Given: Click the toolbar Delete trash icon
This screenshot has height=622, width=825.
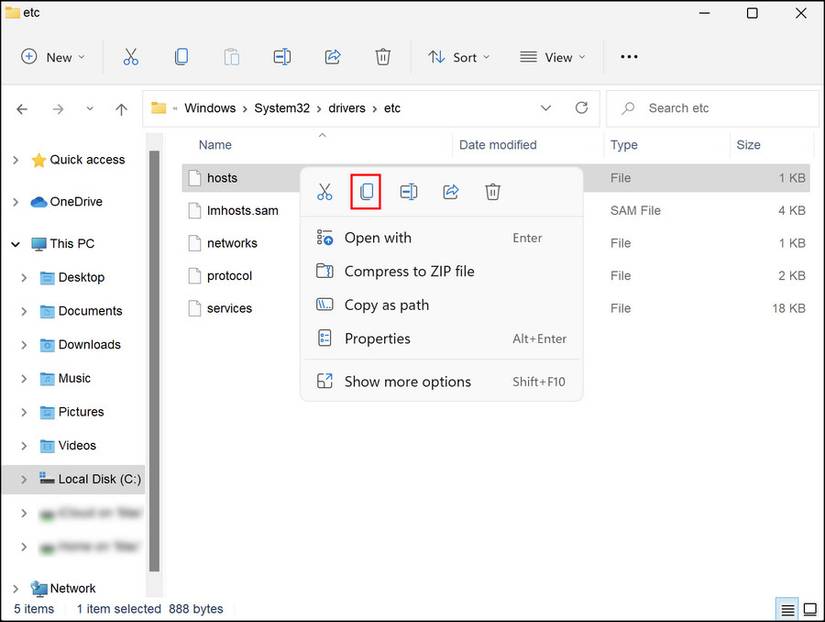Looking at the screenshot, I should 383,57.
